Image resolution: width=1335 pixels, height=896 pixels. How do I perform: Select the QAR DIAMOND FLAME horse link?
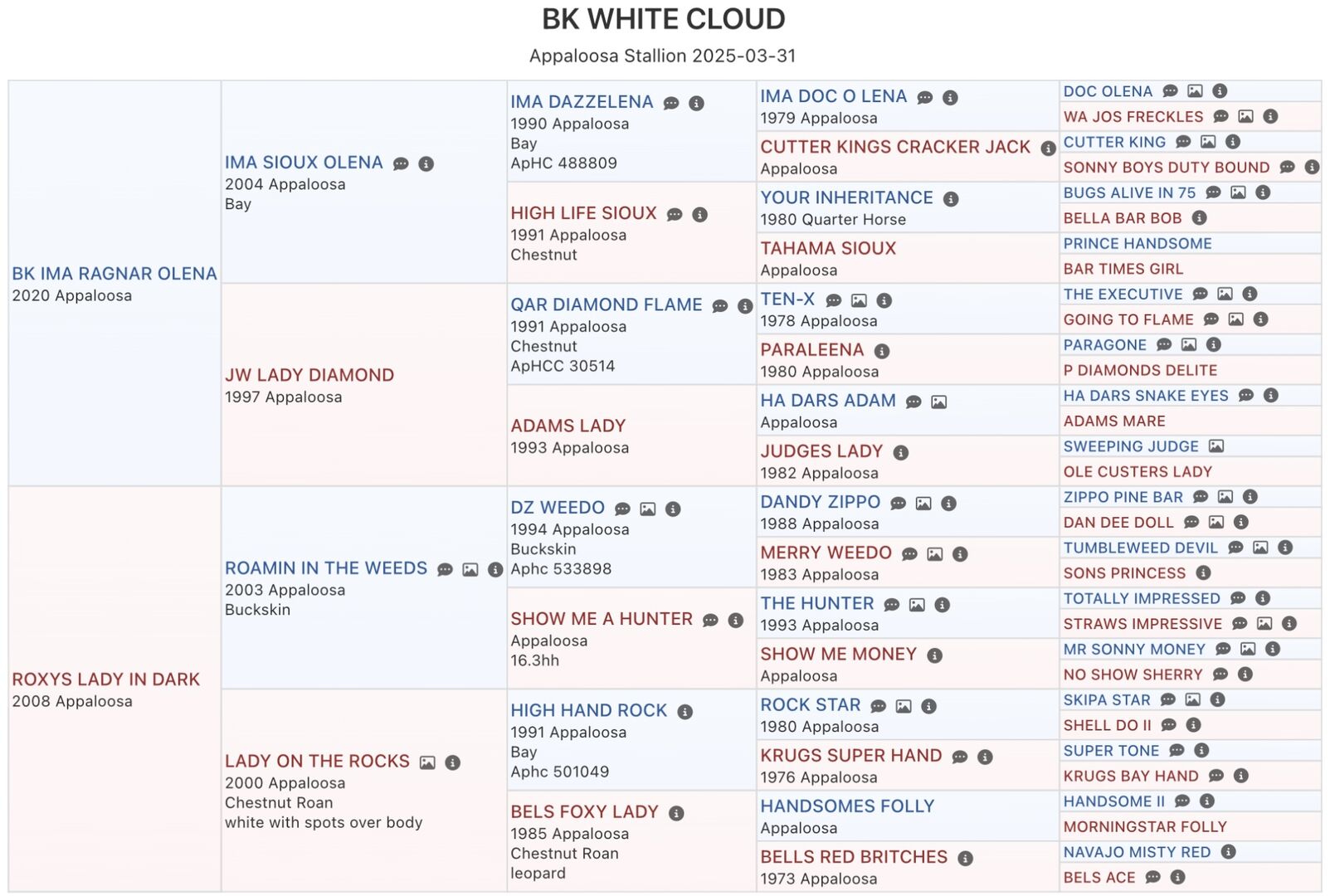607,304
